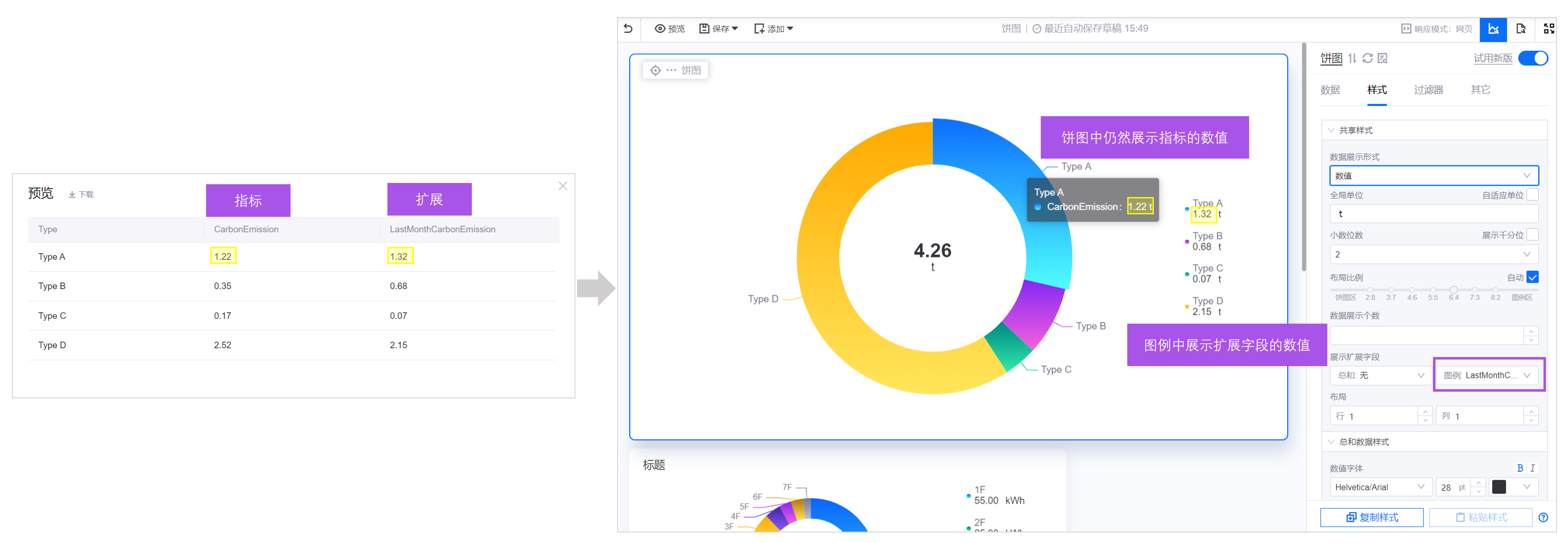This screenshot has height=543, width=1568.
Task: Click the fullscreen expand icon
Action: click(1549, 29)
